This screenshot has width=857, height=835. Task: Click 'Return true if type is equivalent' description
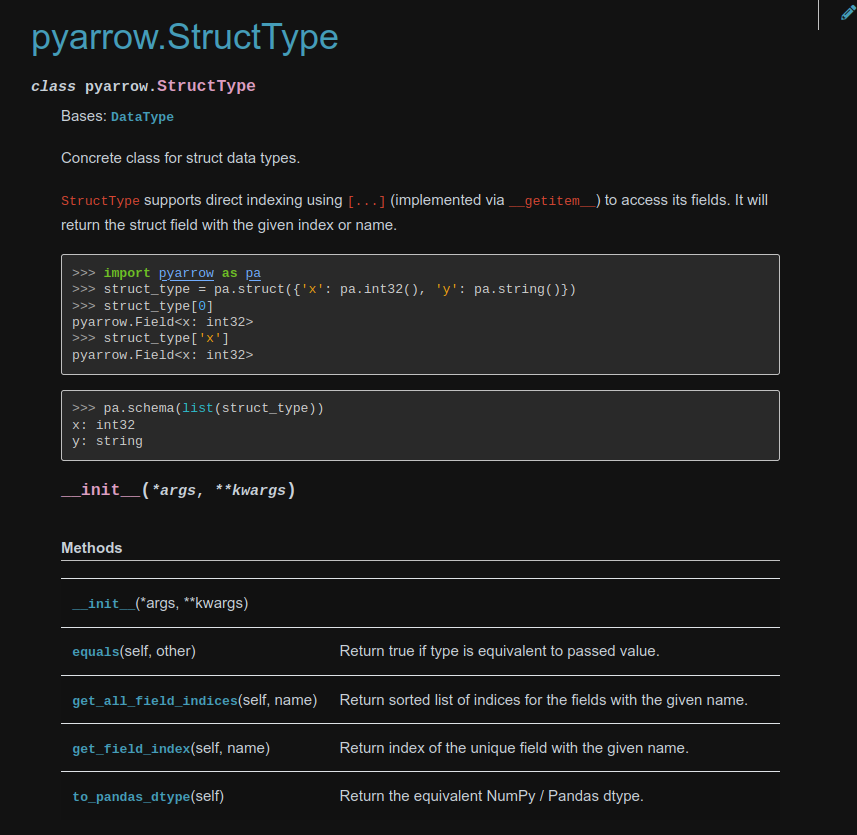(500, 651)
